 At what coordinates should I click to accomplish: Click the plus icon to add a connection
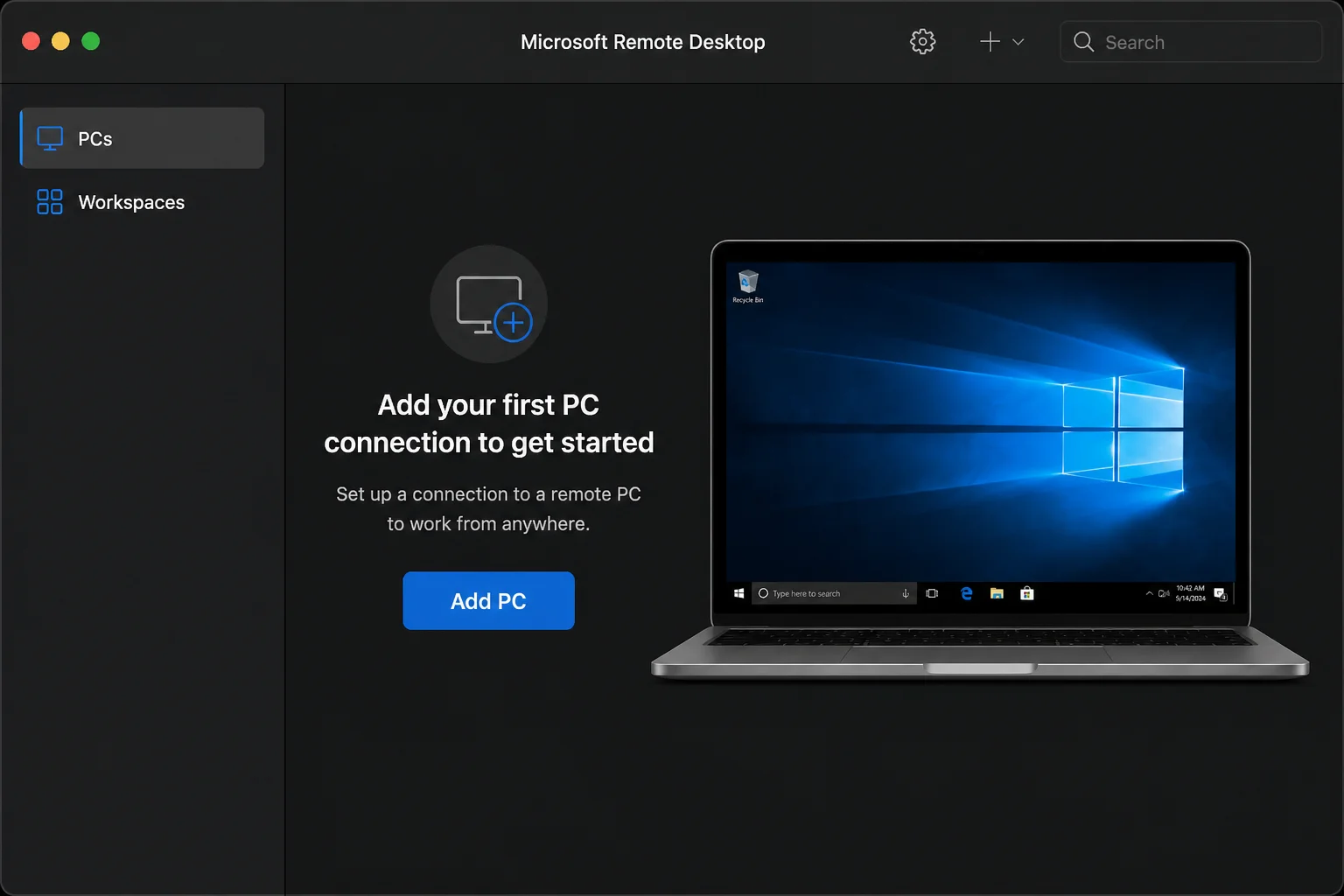[x=990, y=41]
